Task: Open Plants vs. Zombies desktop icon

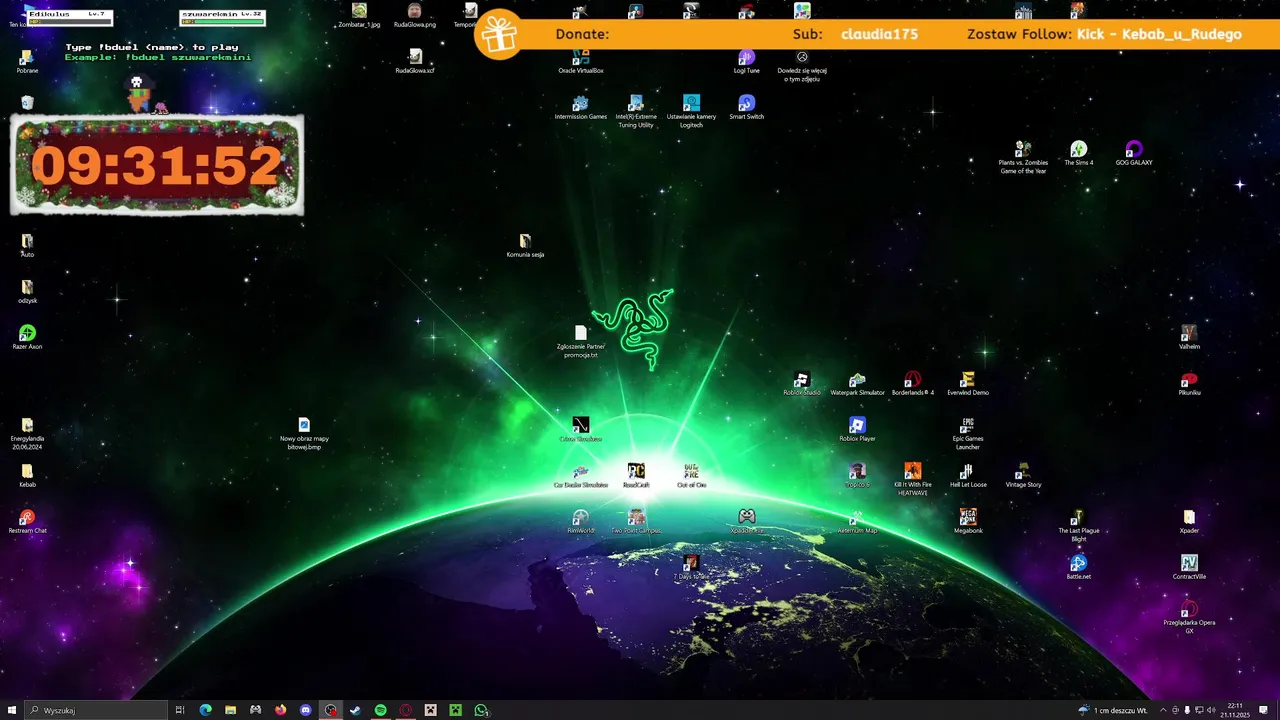Action: click(x=1023, y=157)
